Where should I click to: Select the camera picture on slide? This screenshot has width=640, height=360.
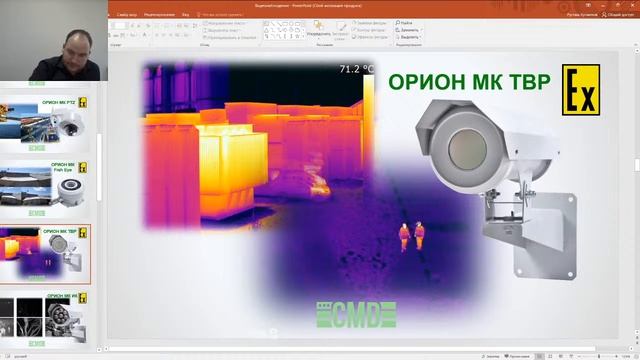[x=496, y=189]
